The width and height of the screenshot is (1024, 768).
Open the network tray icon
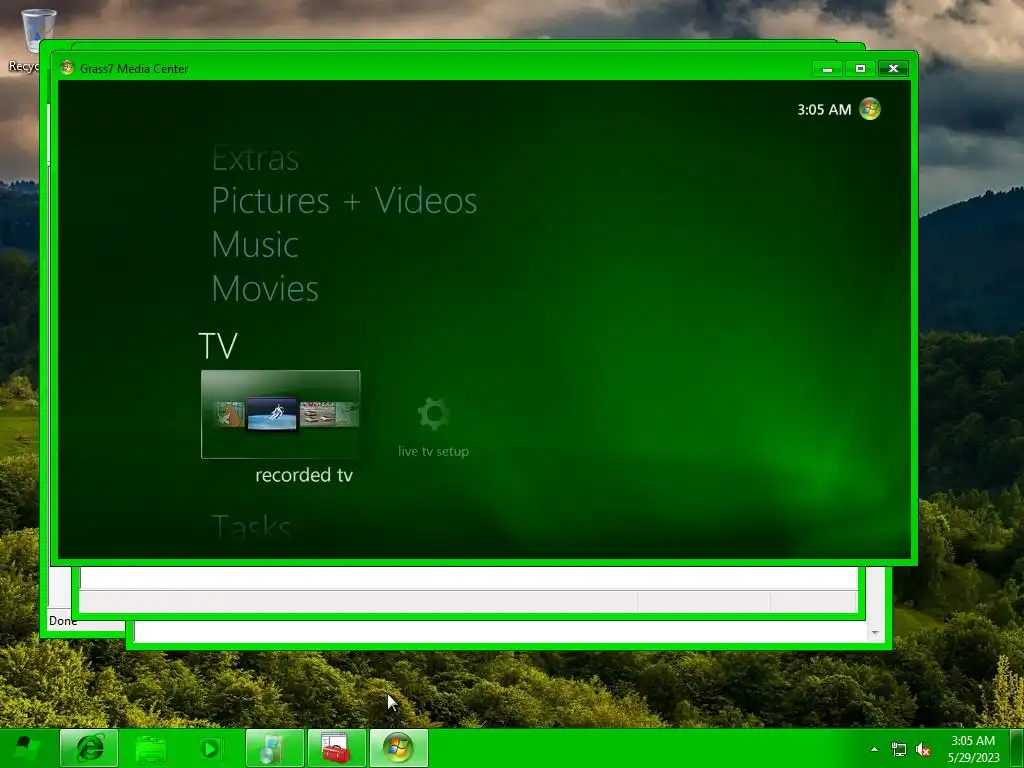[899, 750]
